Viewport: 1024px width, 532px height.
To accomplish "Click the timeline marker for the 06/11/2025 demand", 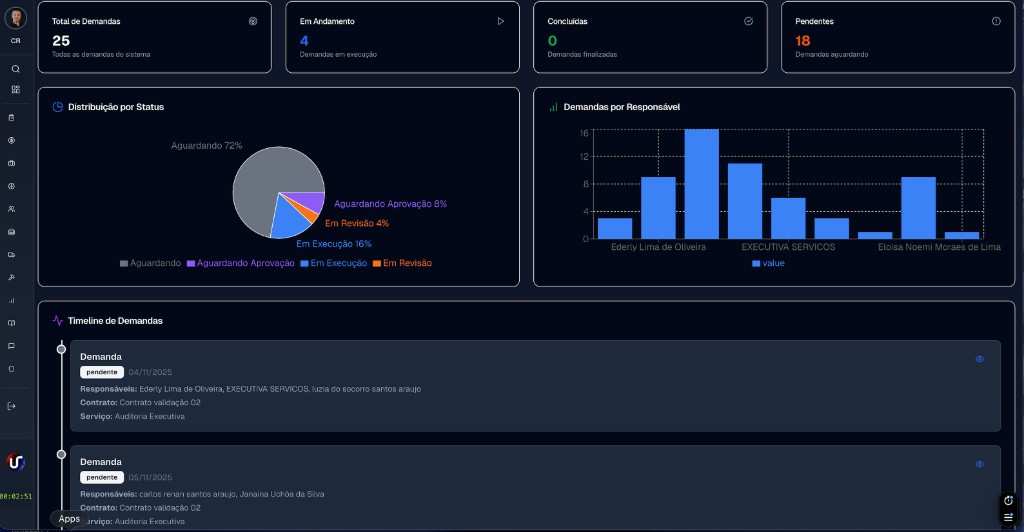I will [x=61, y=454].
